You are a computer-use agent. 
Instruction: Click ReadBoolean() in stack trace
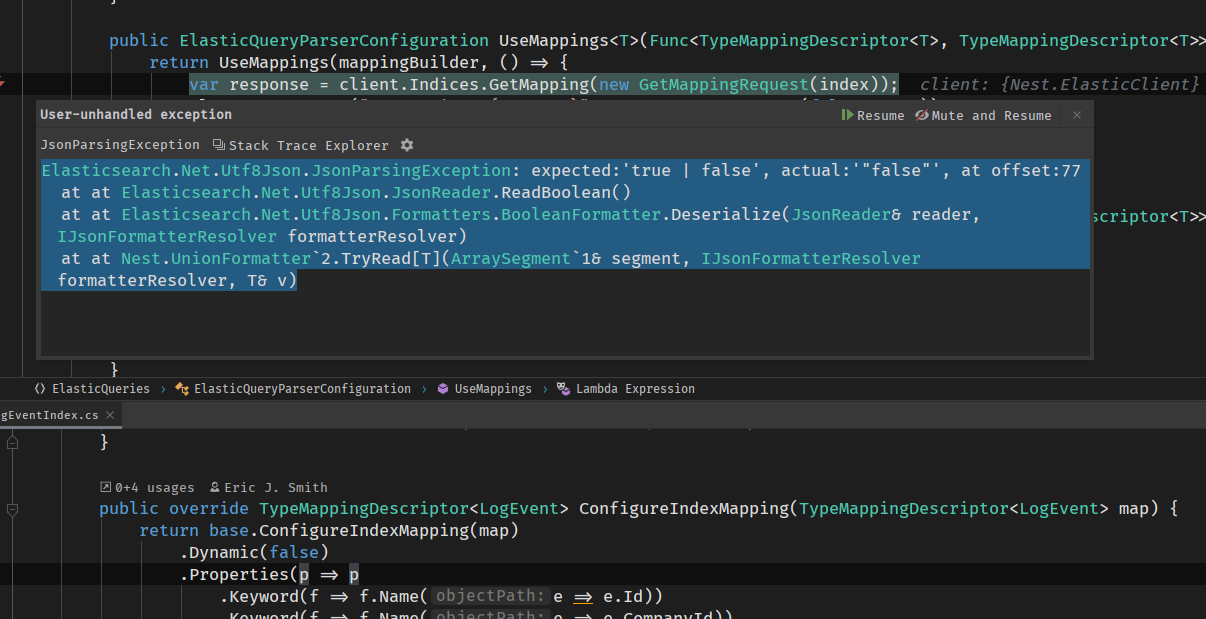[x=566, y=193]
